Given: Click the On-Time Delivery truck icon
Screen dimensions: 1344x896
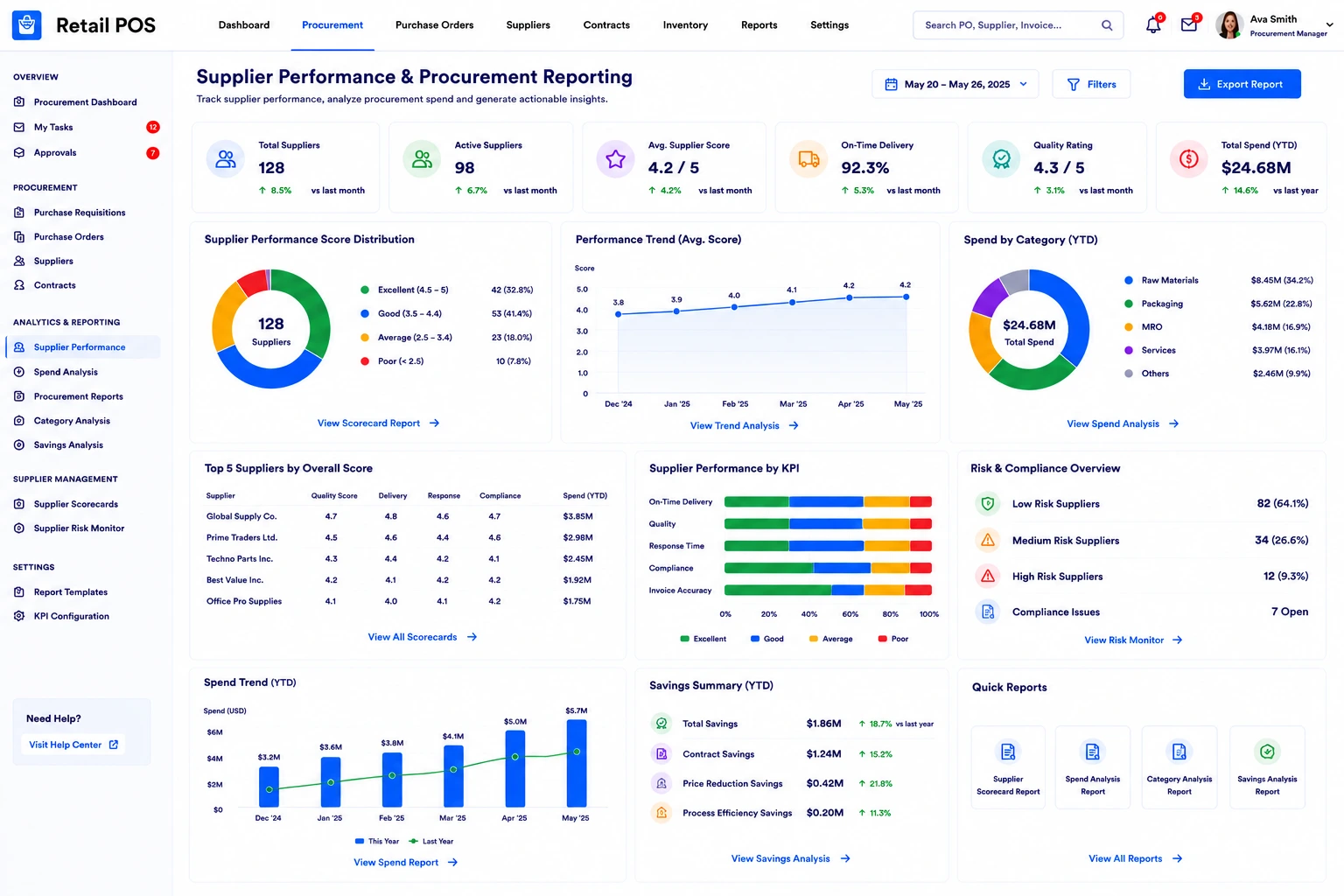Looking at the screenshot, I should pyautogui.click(x=808, y=159).
